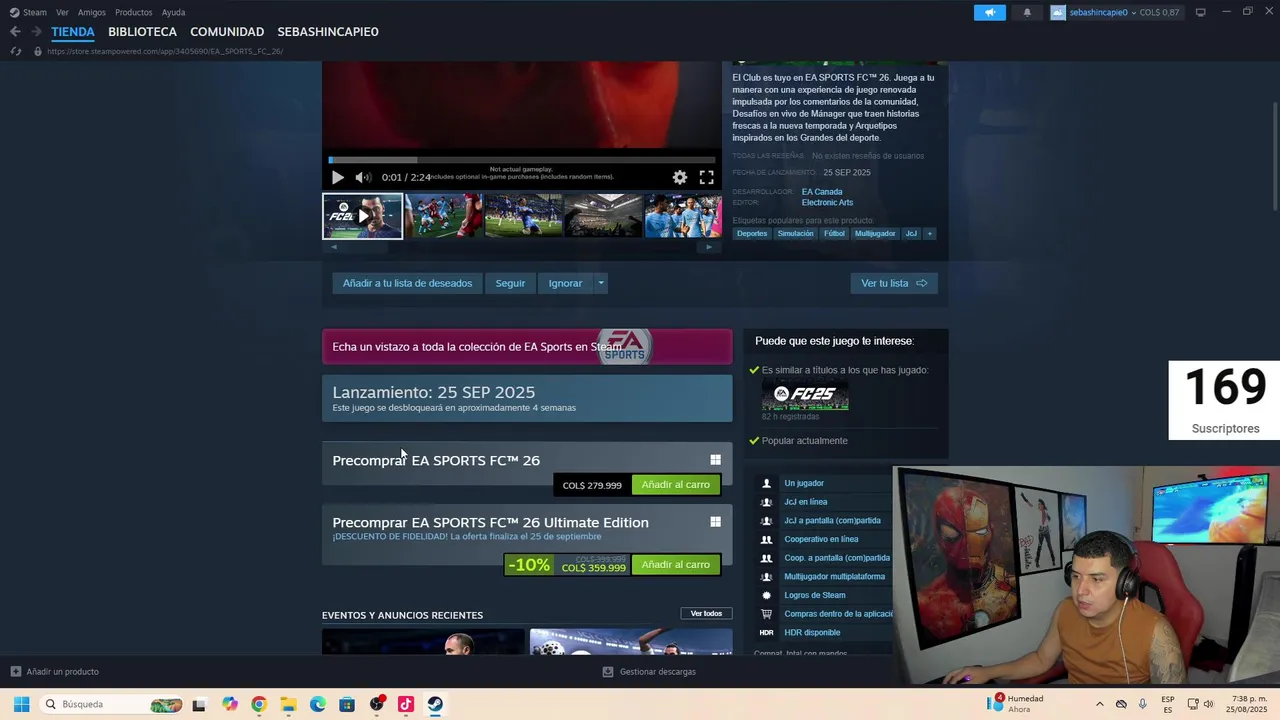1280x720 pixels.
Task: Expand more tags with plus button
Action: (930, 234)
